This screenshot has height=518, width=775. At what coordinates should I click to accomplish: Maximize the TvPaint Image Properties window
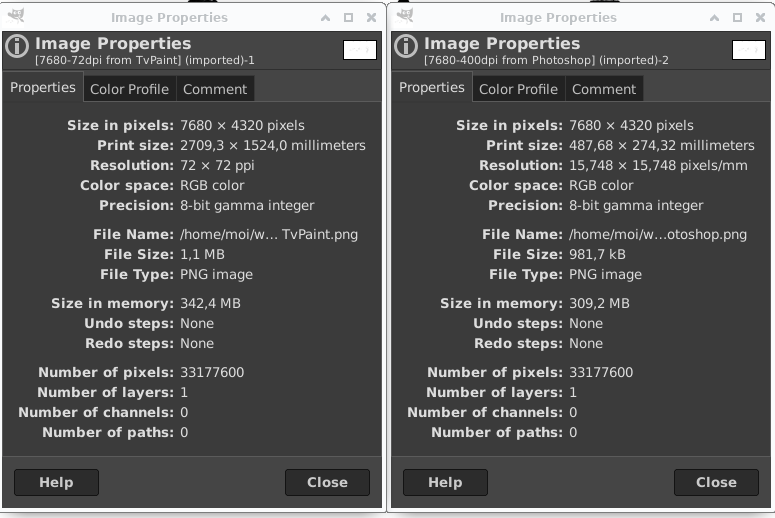coord(348,18)
